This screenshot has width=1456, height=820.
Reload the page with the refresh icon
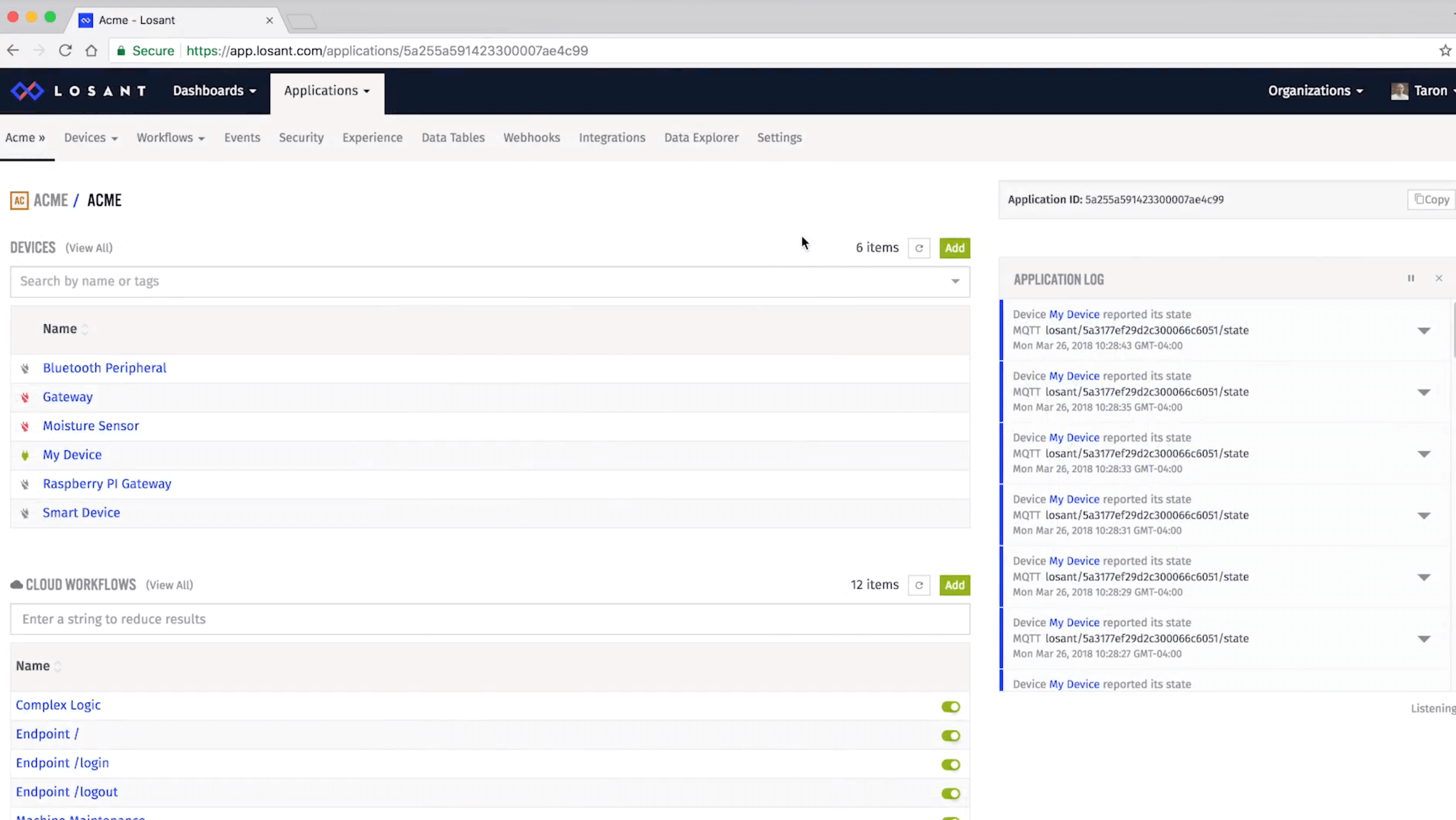pos(65,50)
